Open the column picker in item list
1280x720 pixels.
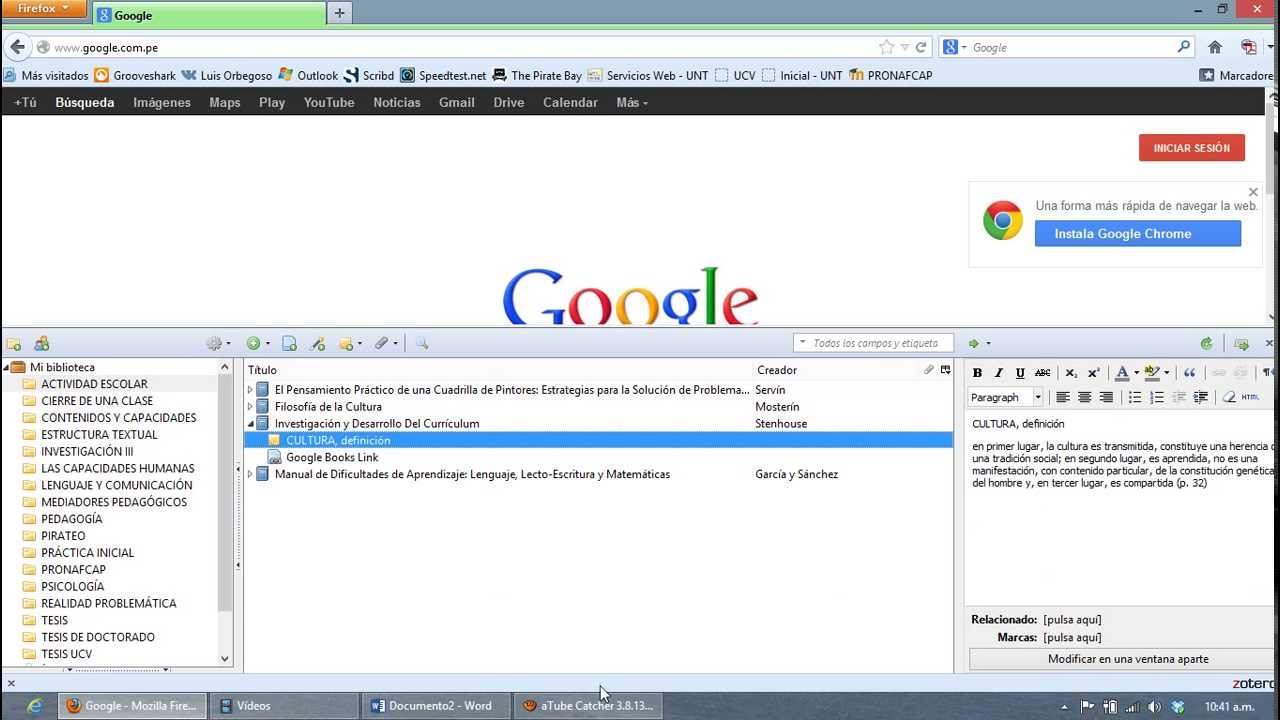(945, 370)
